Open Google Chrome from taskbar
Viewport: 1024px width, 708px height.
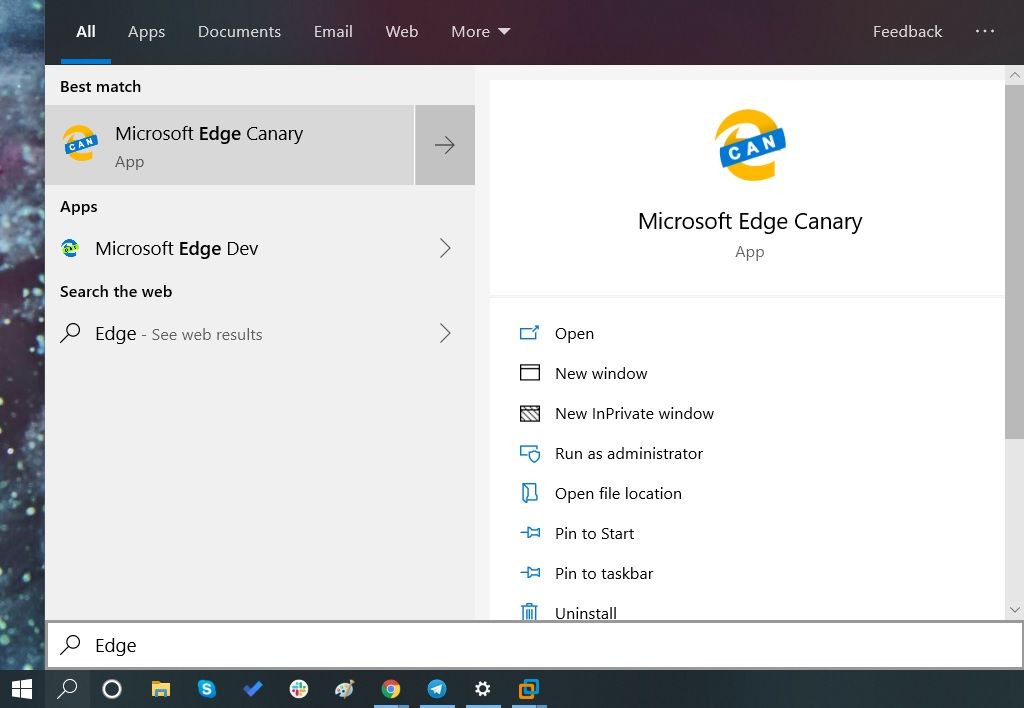pos(391,689)
